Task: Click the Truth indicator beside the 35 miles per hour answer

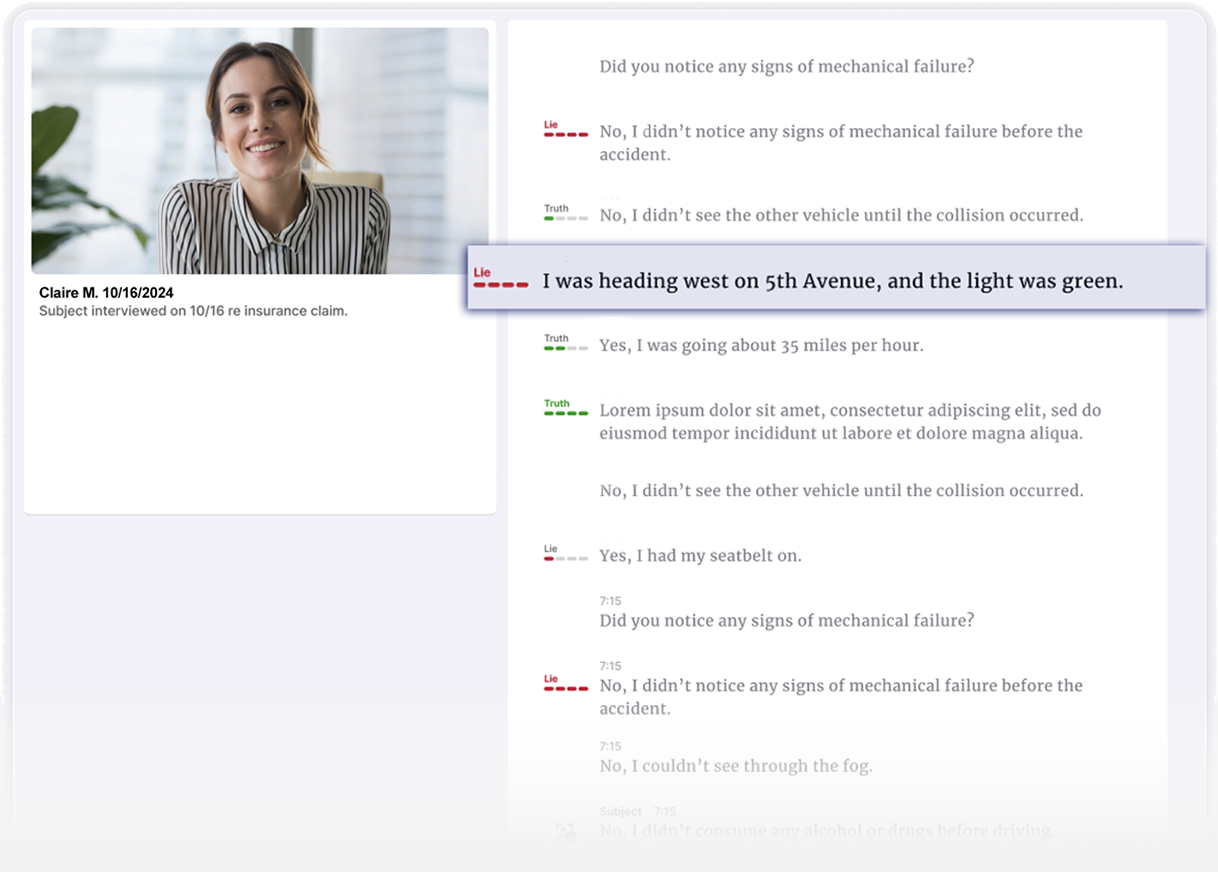Action: pyautogui.click(x=565, y=343)
